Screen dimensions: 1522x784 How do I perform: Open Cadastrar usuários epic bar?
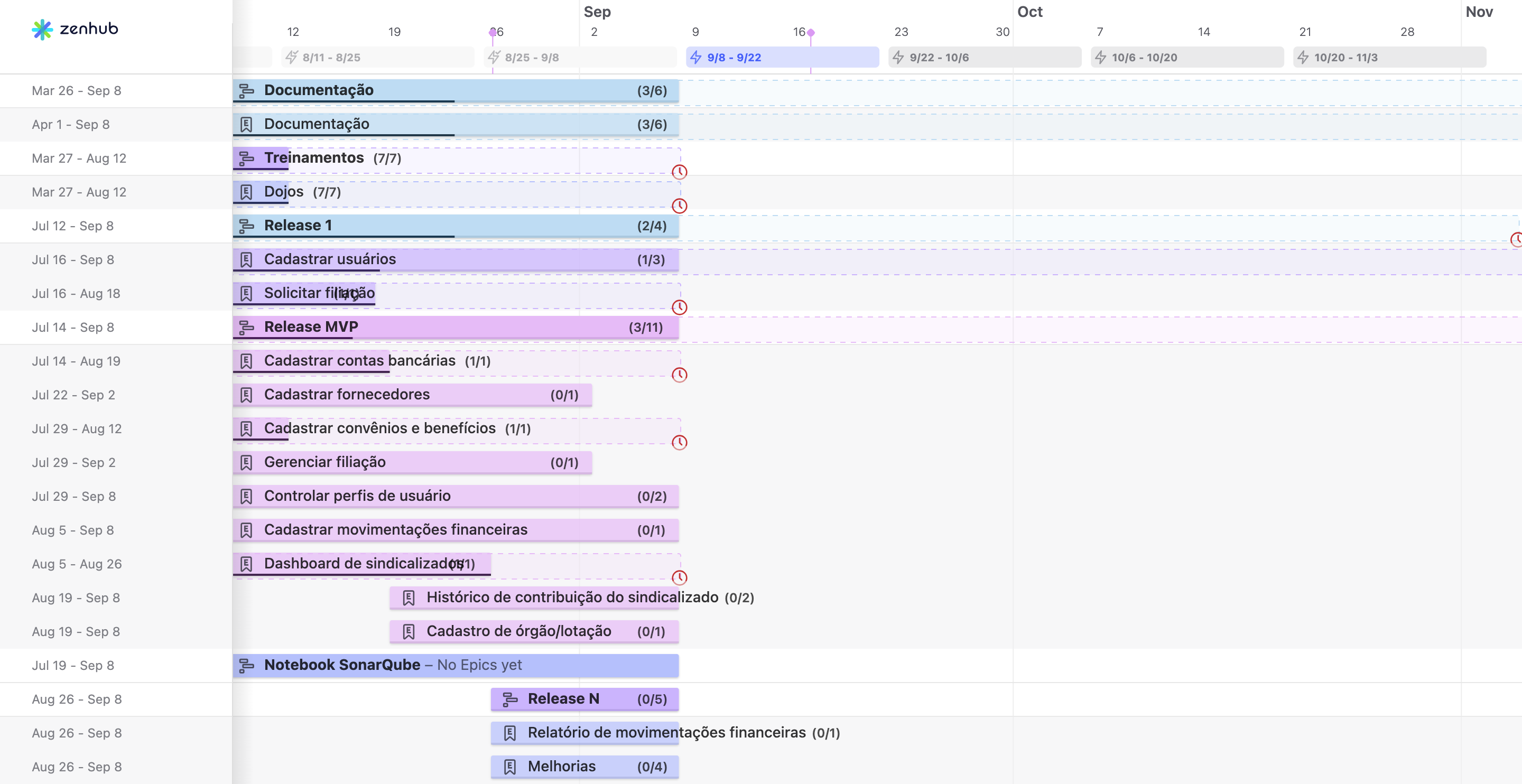pos(456,259)
